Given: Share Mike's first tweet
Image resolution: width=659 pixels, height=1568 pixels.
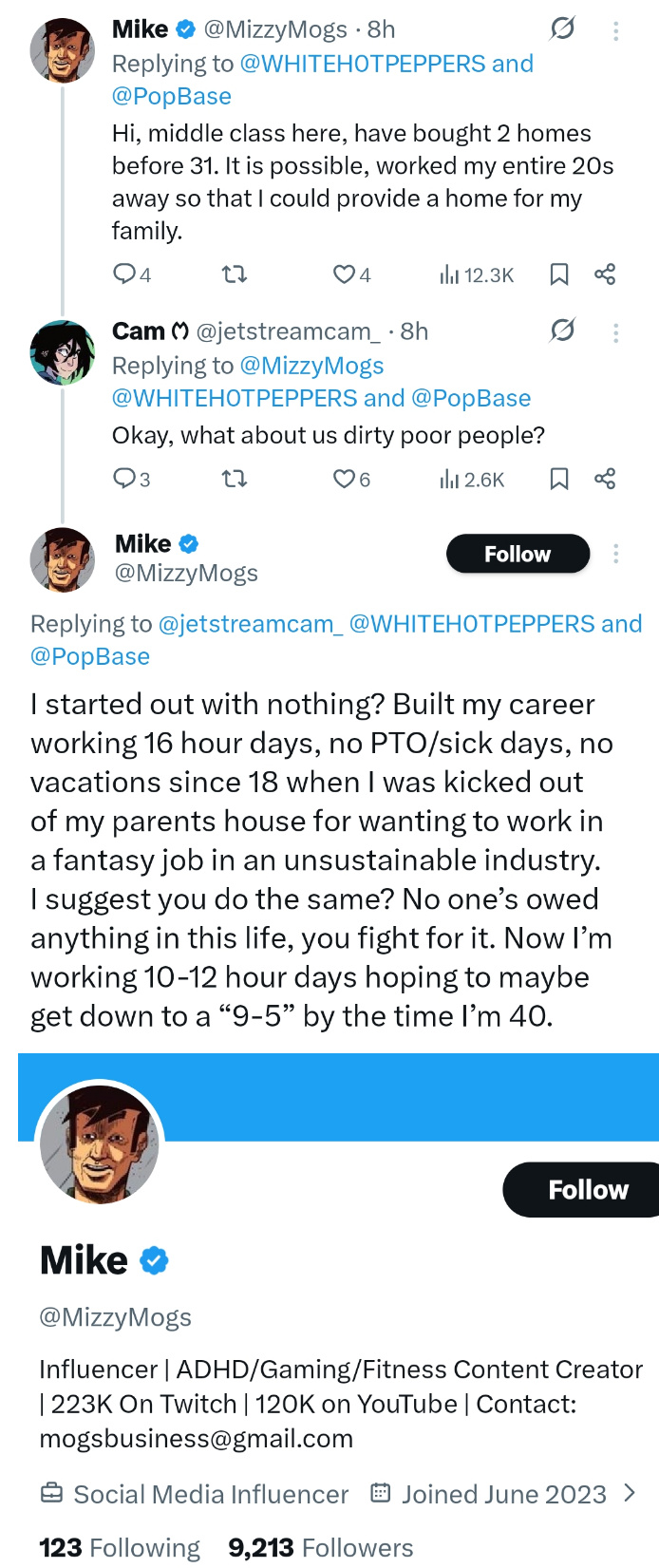Looking at the screenshot, I should point(605,274).
